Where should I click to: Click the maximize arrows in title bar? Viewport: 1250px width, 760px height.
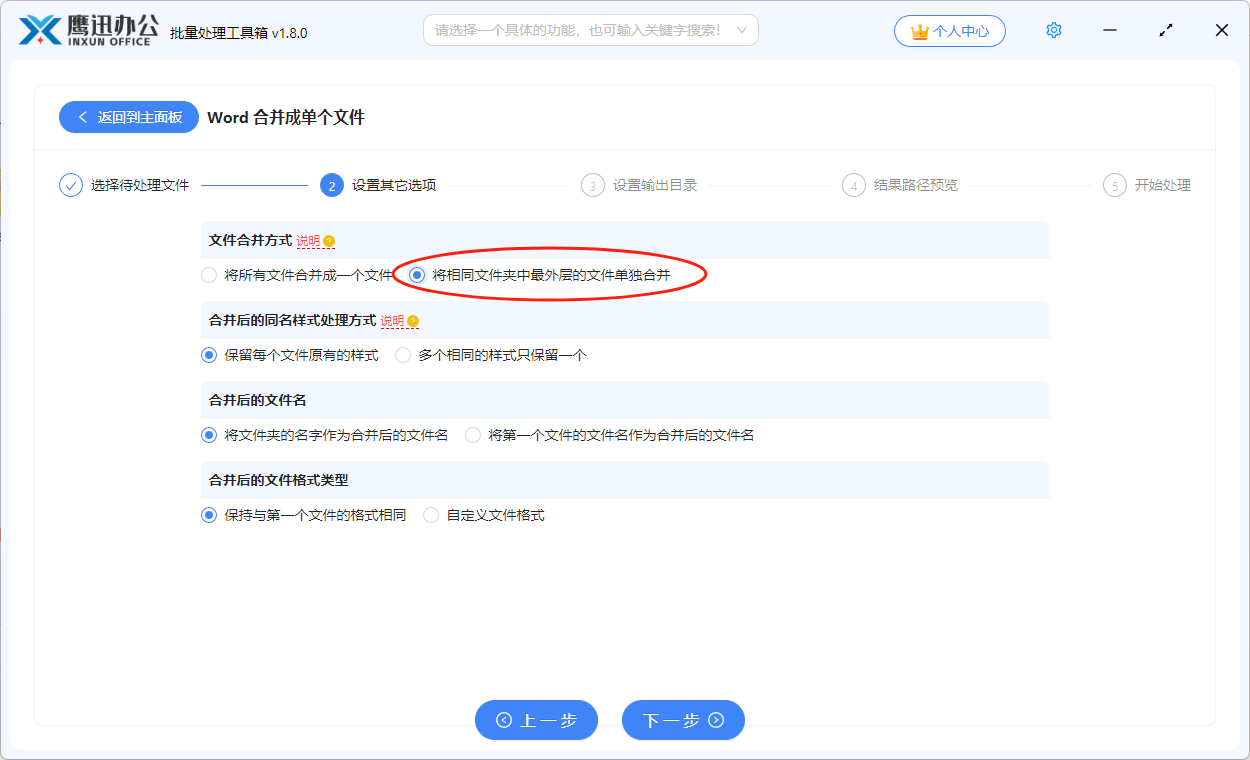point(1166,30)
